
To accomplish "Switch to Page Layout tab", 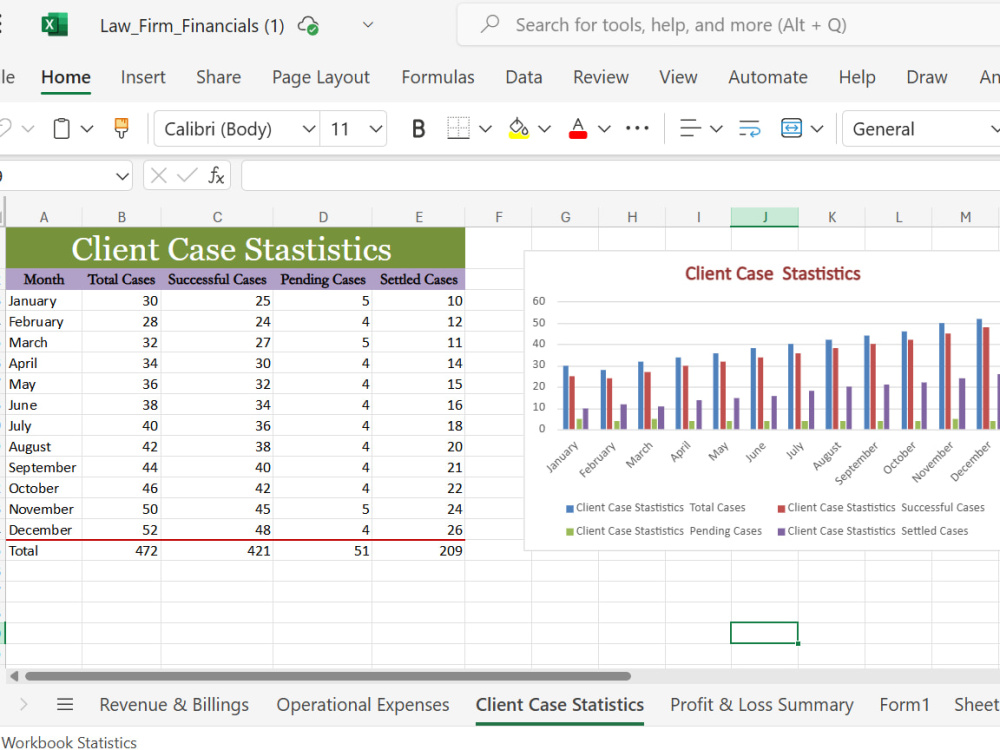I will coord(321,77).
